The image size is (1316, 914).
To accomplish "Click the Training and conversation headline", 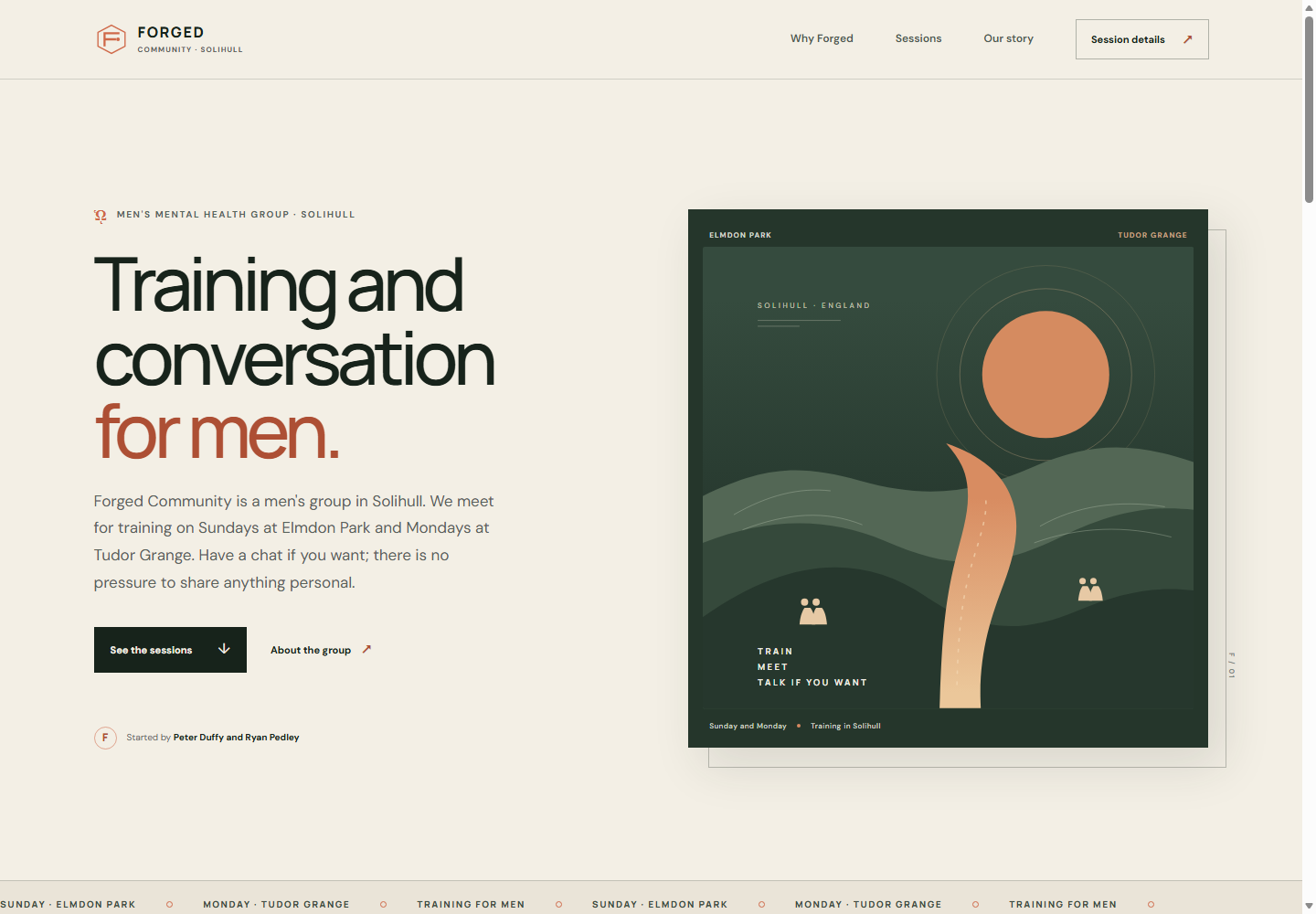I will [294, 322].
